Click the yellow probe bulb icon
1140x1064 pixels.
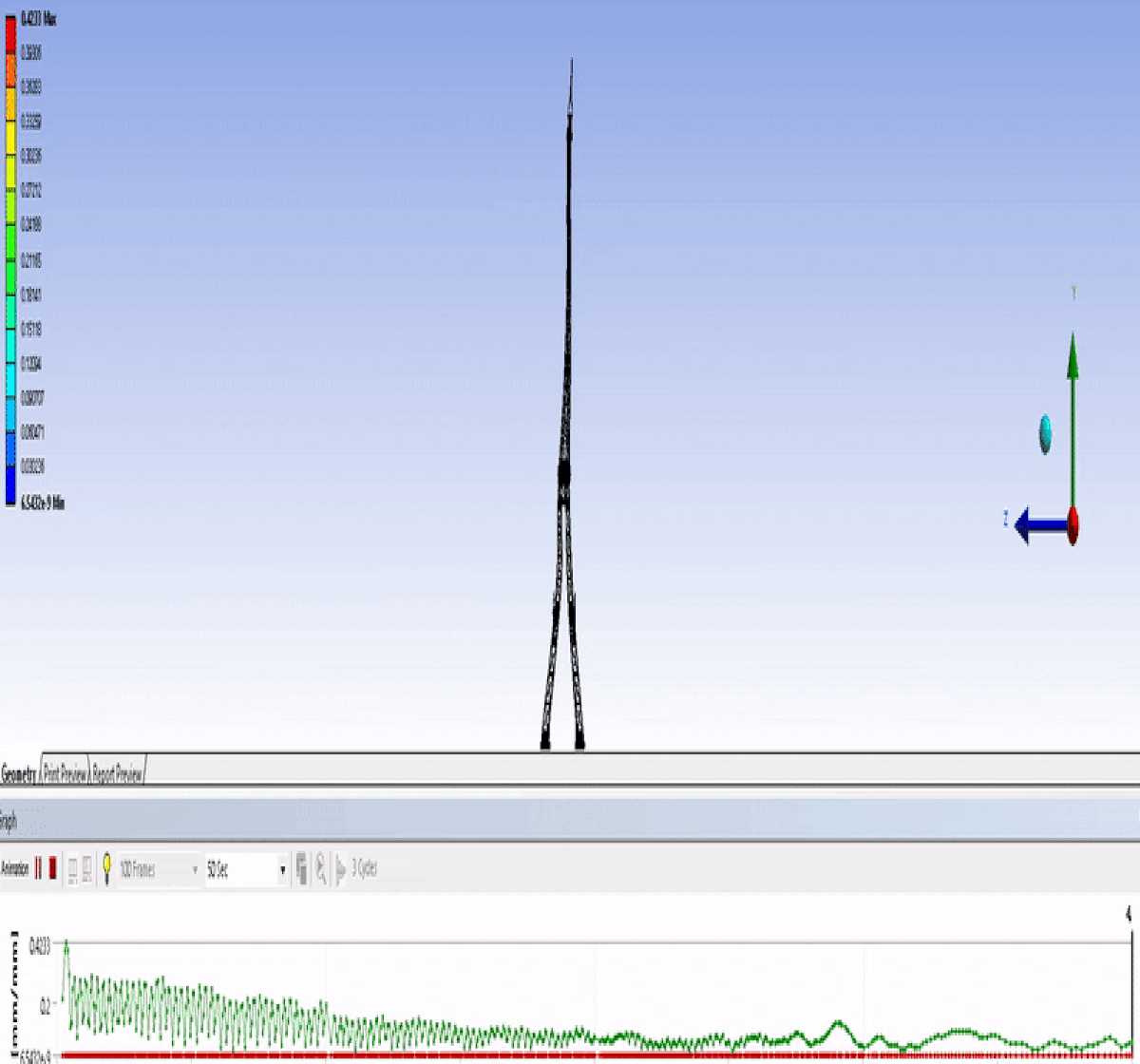(x=107, y=868)
